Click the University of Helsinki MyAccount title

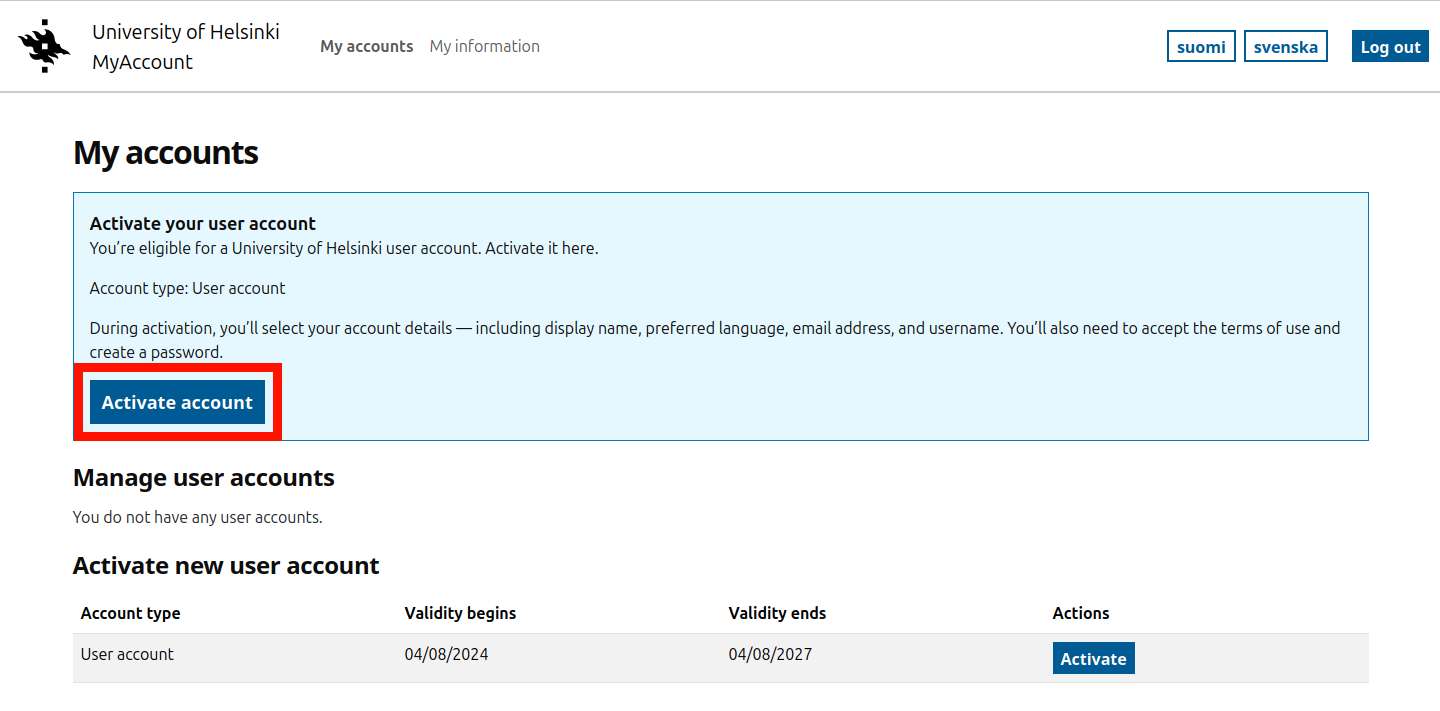click(185, 47)
